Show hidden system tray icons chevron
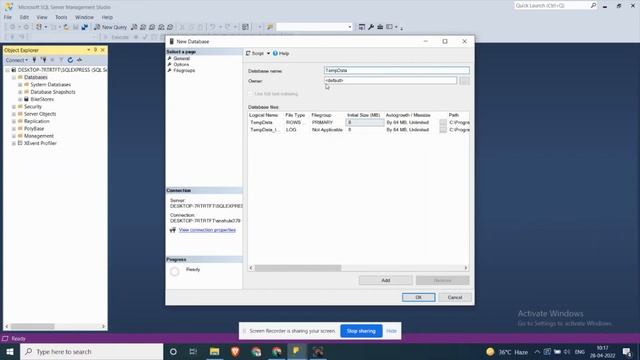Screen dimensions: 640x360 point(537,352)
